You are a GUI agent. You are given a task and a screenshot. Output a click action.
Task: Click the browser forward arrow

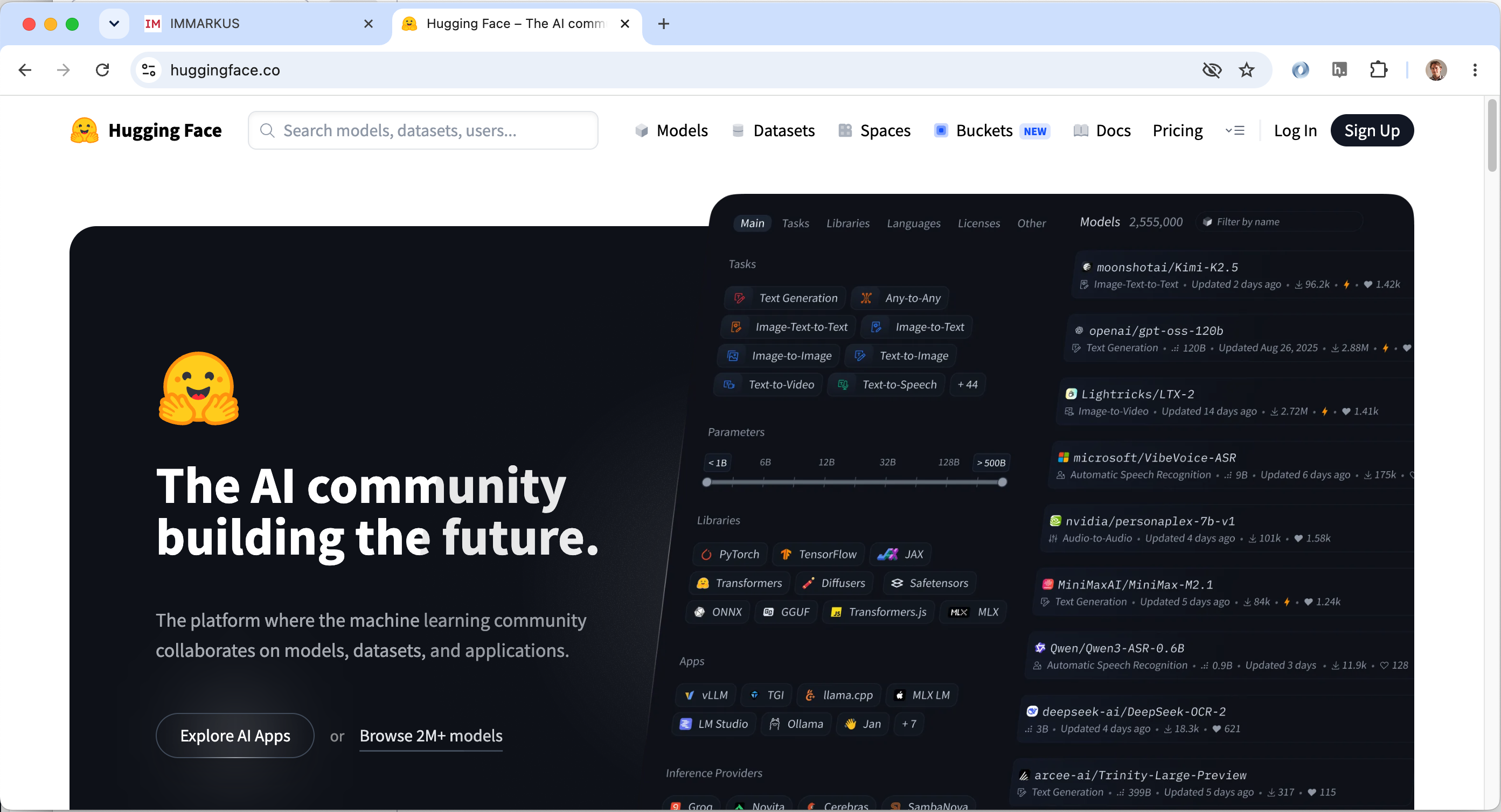pos(64,70)
